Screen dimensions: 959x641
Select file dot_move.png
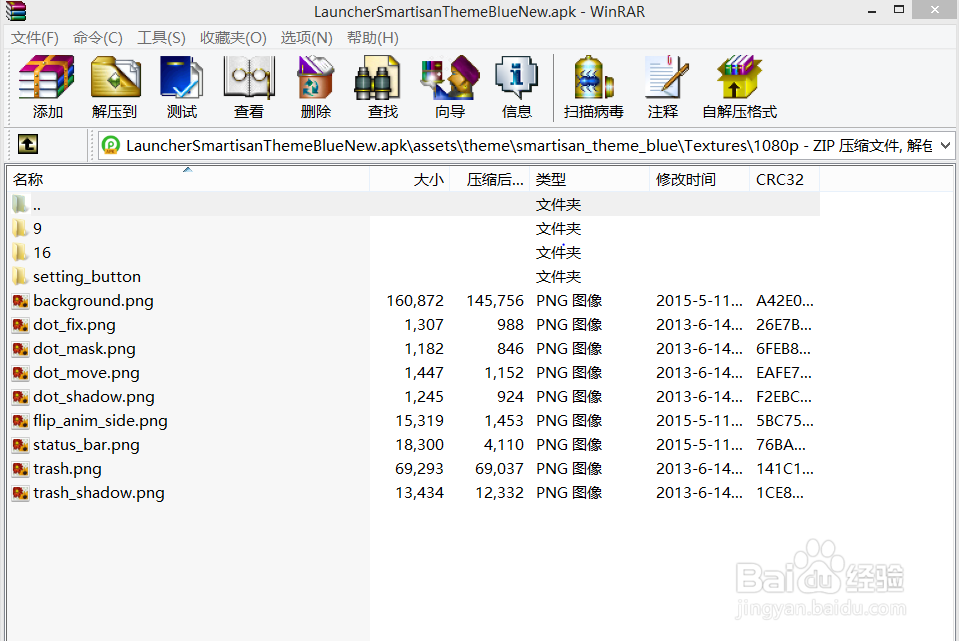pyautogui.click(x=86, y=372)
